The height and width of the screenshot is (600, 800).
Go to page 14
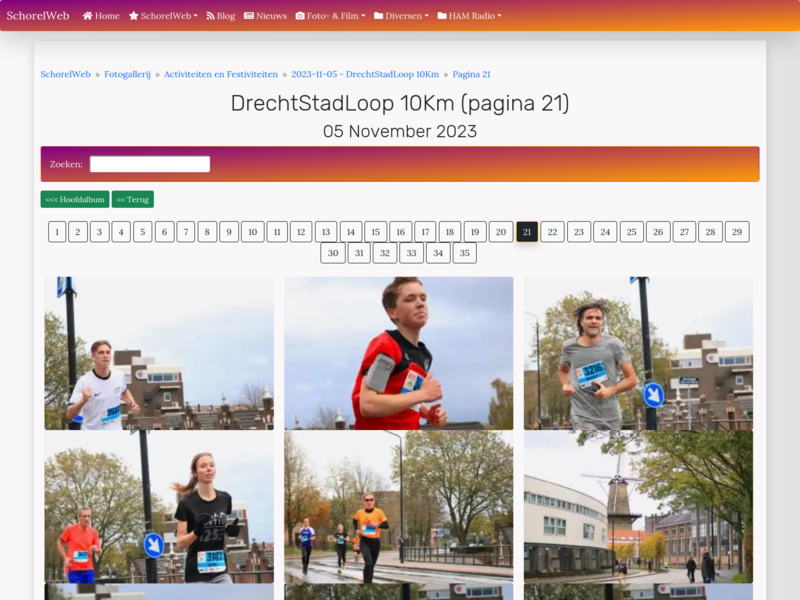pos(351,232)
